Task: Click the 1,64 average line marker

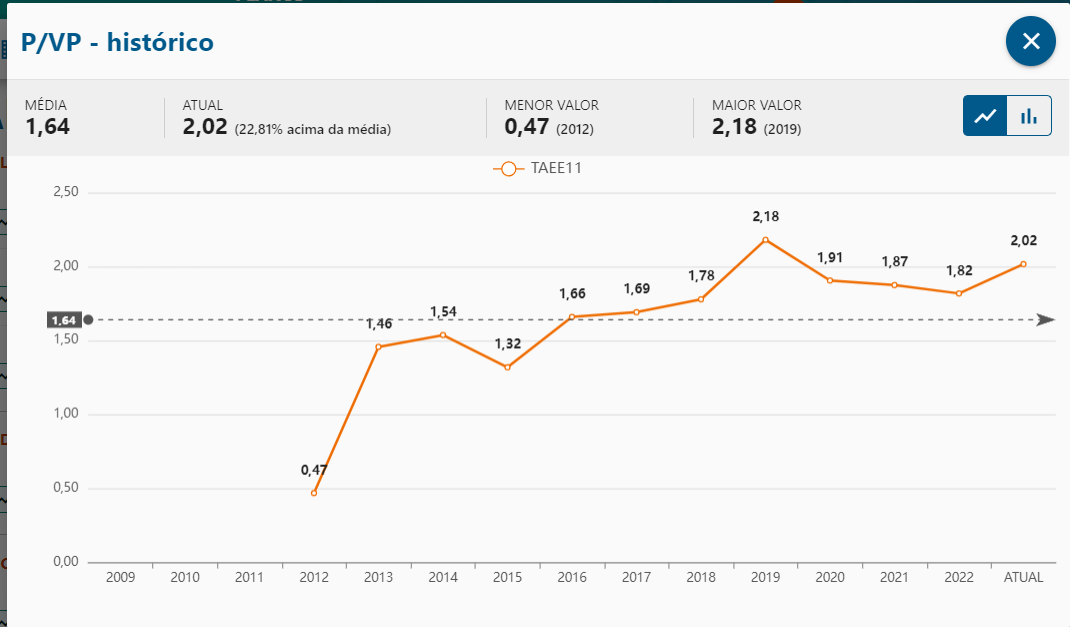Action: (x=64, y=320)
